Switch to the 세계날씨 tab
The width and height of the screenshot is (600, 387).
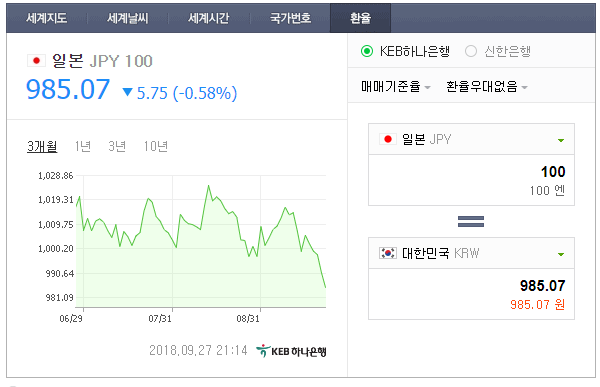point(128,18)
